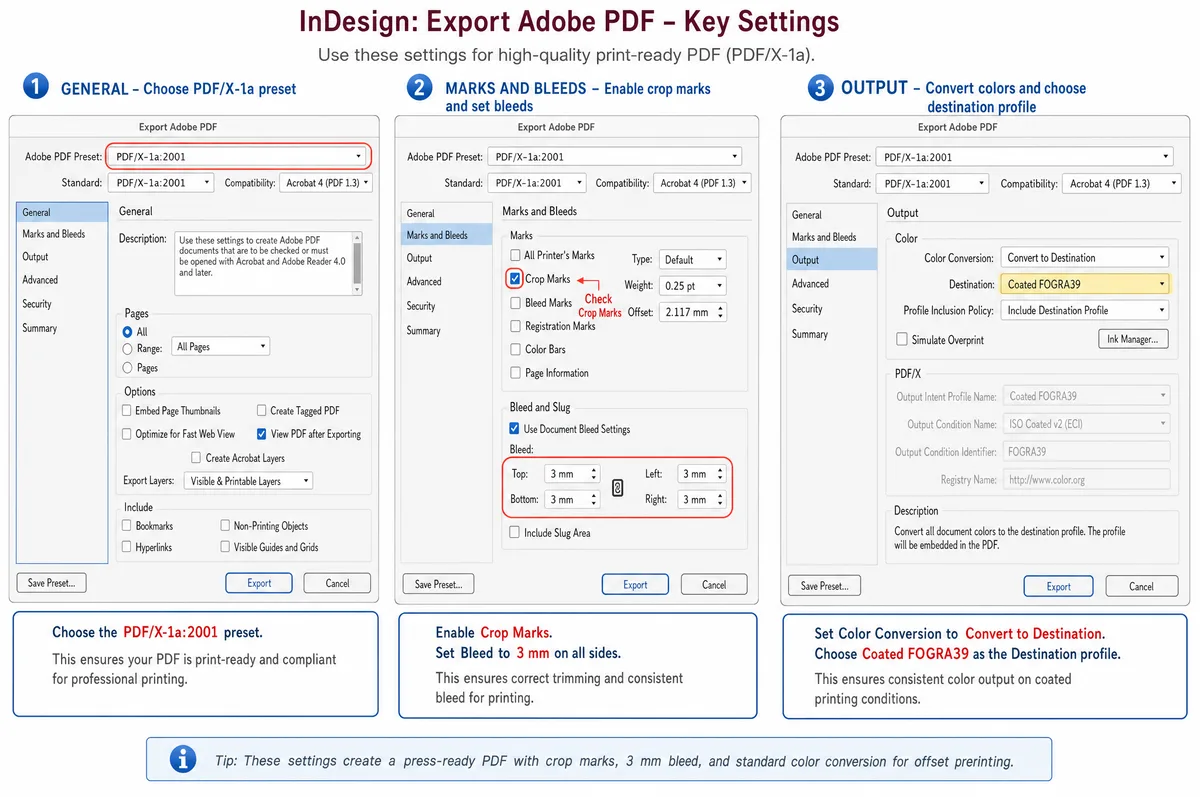
Task: Enable Simulate Overprint checkbox
Action: point(902,340)
